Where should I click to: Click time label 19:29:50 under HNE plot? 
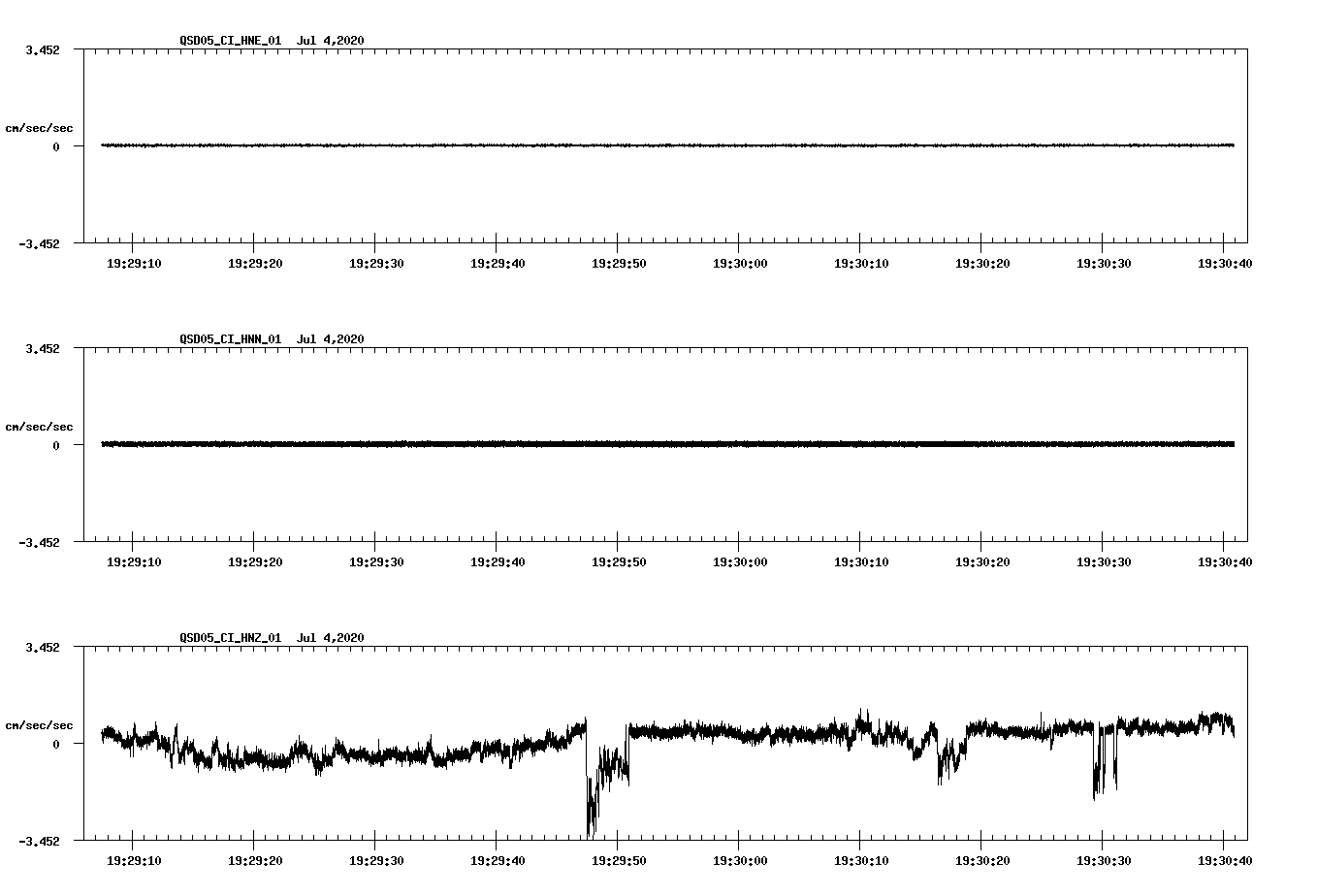click(619, 263)
